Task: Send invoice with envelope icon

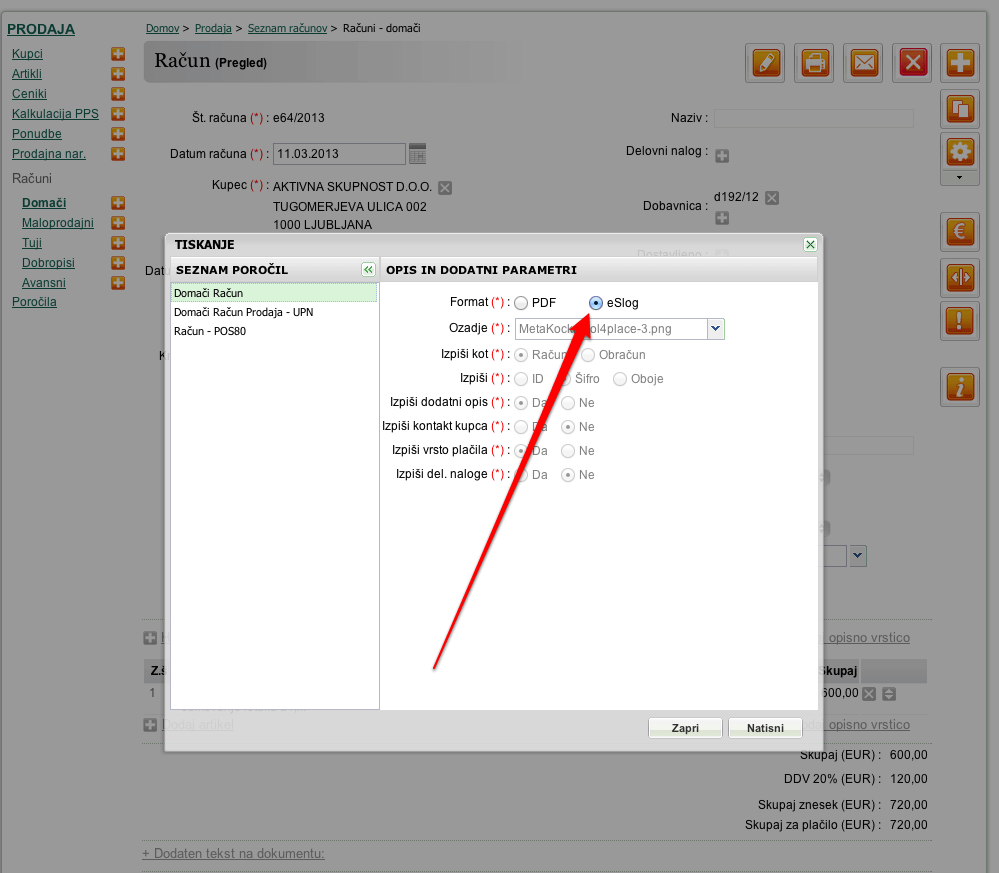Action: [864, 63]
